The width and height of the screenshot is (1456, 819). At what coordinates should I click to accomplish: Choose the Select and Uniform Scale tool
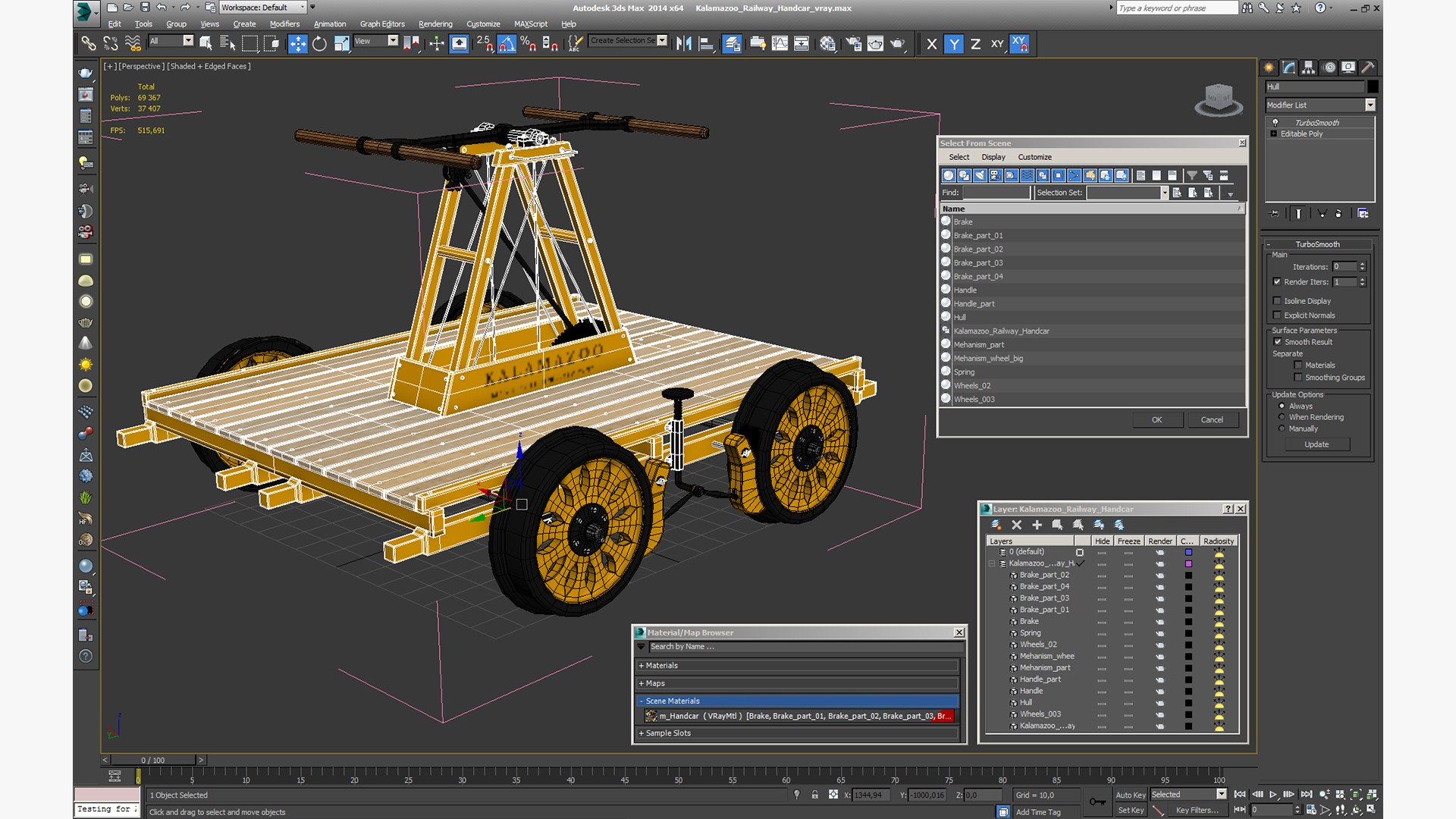[341, 44]
